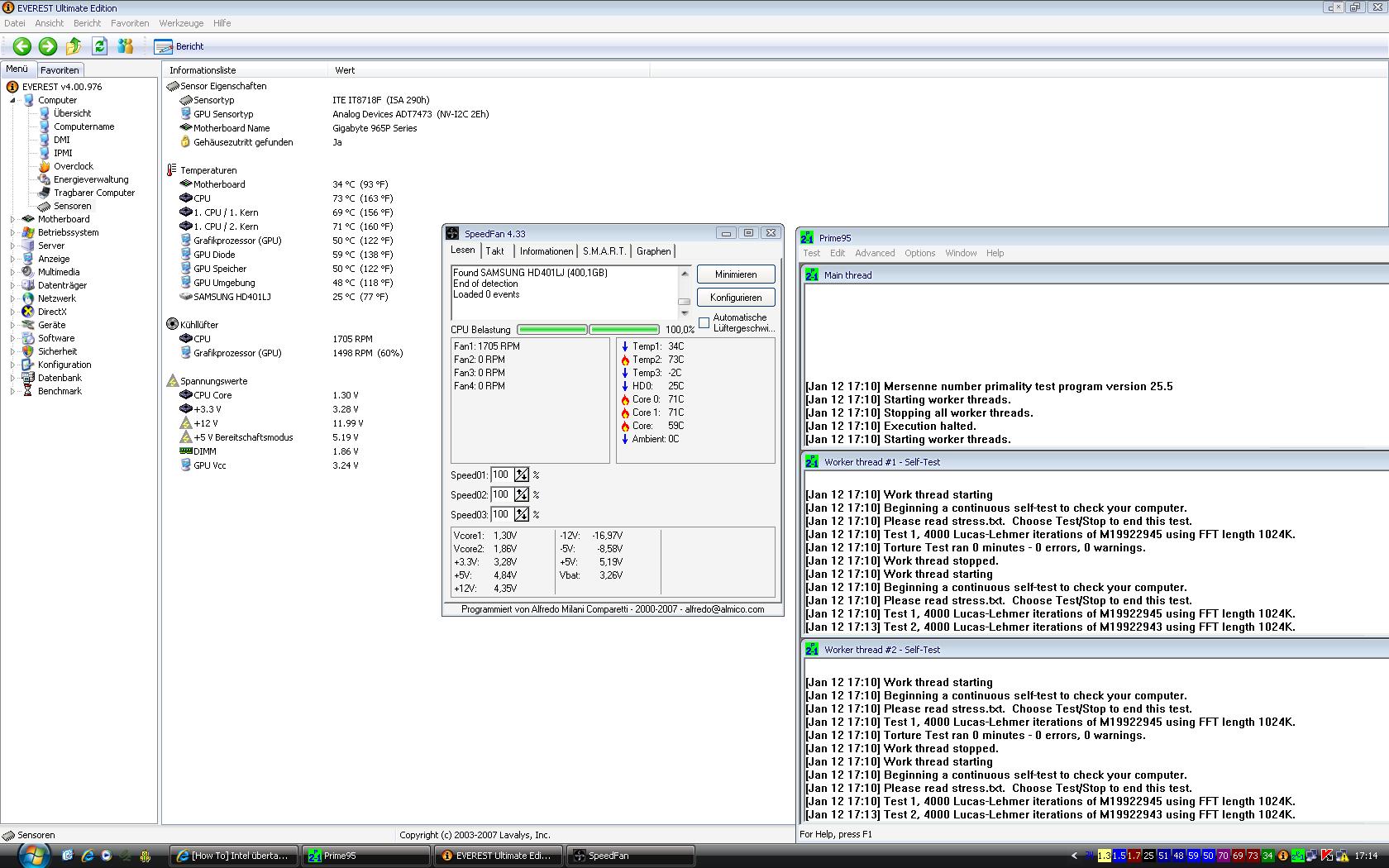Select the Sensoren tree item
The width and height of the screenshot is (1389, 868).
(x=72, y=206)
